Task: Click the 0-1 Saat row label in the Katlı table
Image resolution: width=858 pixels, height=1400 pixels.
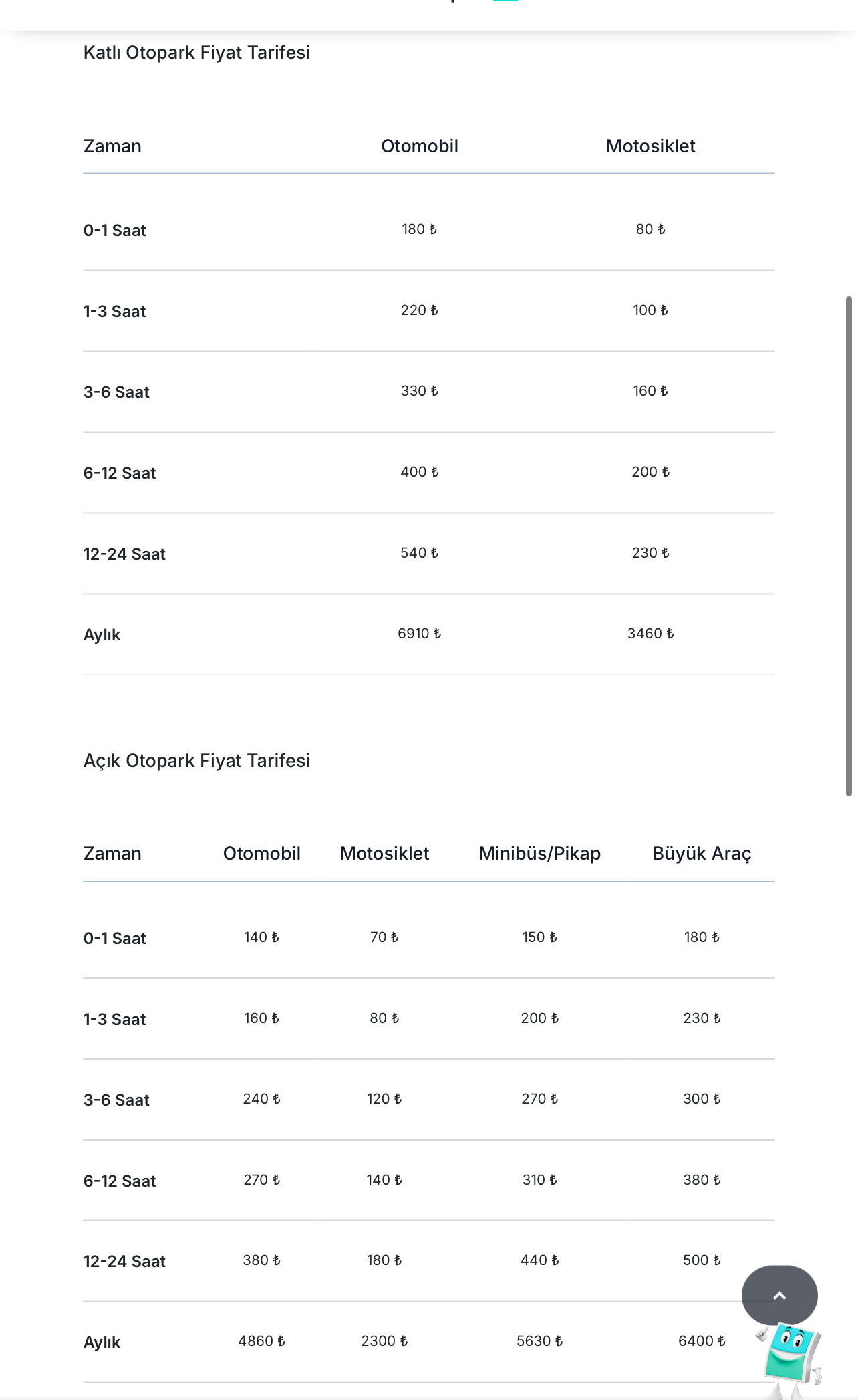Action: [x=115, y=231]
